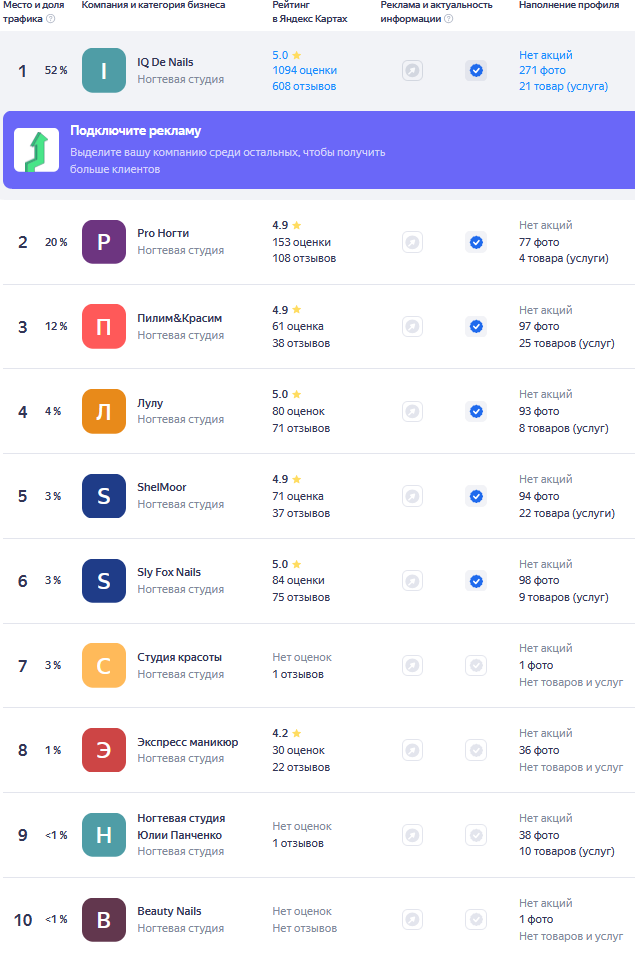Image resolution: width=635 pixels, height=959 pixels.
Task: Click the "Sly Fox Nails" company name
Action: coord(169,572)
